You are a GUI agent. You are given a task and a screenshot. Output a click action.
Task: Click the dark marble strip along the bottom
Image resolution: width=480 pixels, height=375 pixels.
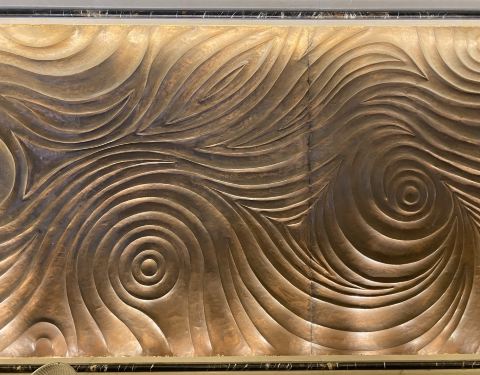240,367
